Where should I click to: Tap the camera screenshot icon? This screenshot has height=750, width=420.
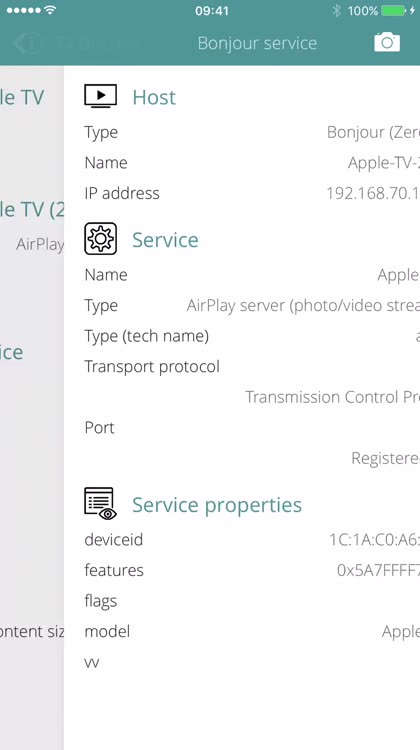point(387,43)
